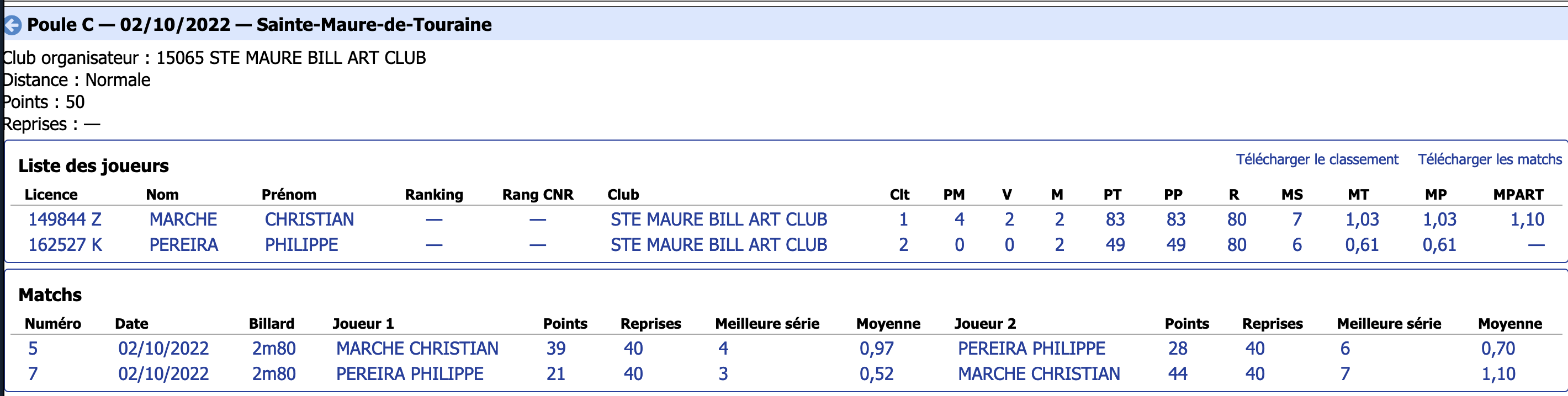This screenshot has height=396, width=1568.
Task: Select match number 5
Action: click(x=33, y=349)
